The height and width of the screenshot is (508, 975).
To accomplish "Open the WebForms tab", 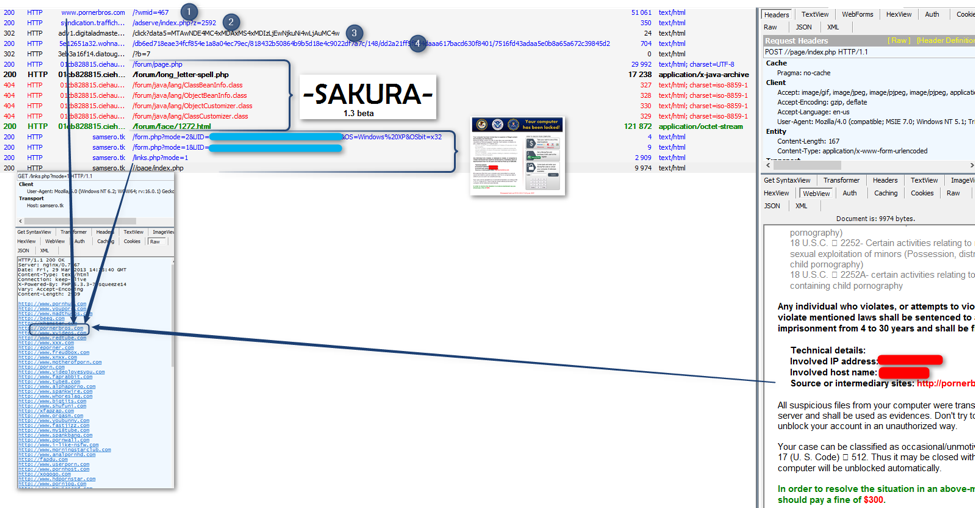I will point(857,14).
